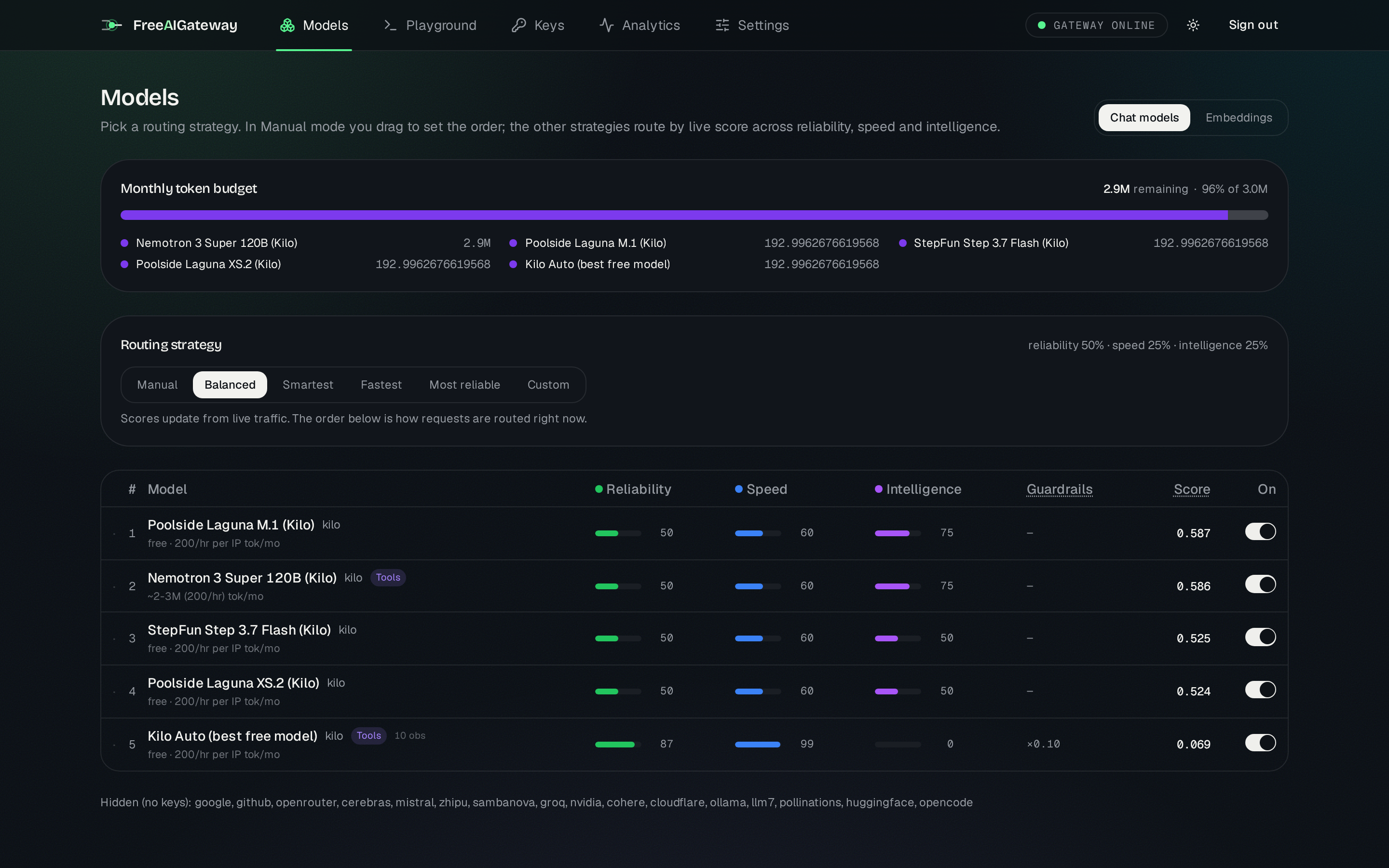Click the Kilo Auto (best free model) row name
1389x868 pixels.
232,736
